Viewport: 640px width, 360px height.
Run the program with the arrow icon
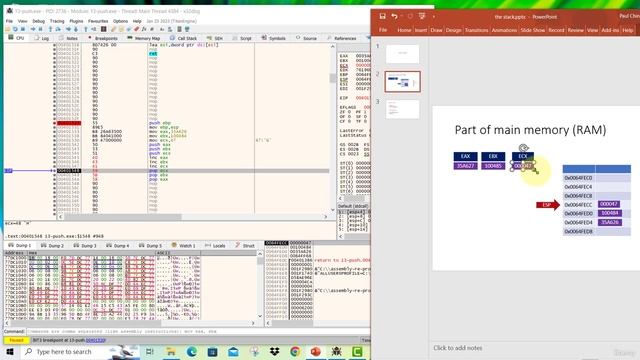pyautogui.click(x=33, y=29)
